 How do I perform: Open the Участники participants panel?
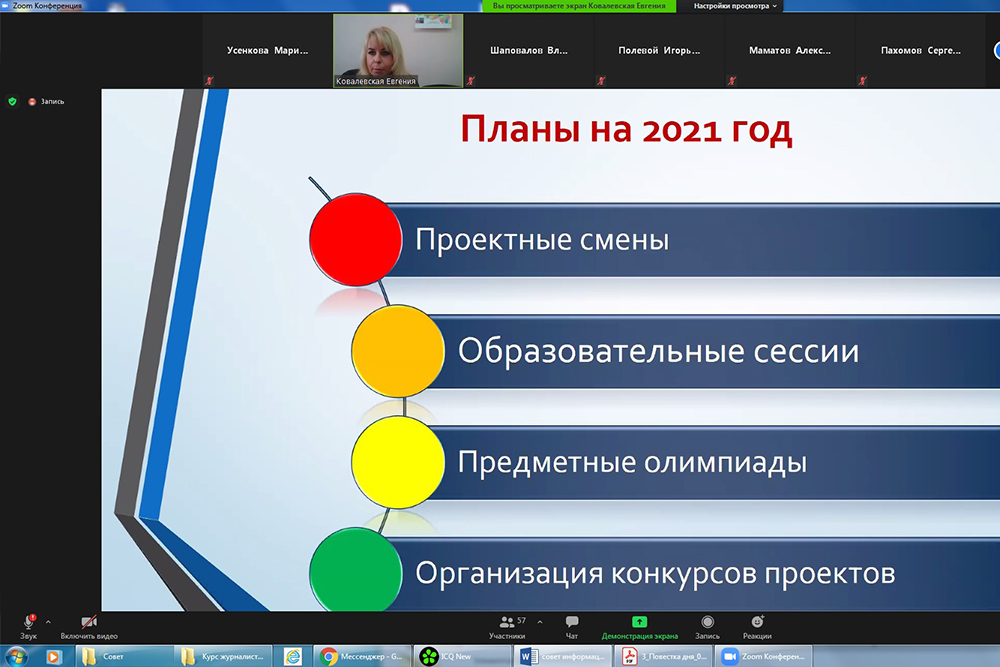coord(507,627)
